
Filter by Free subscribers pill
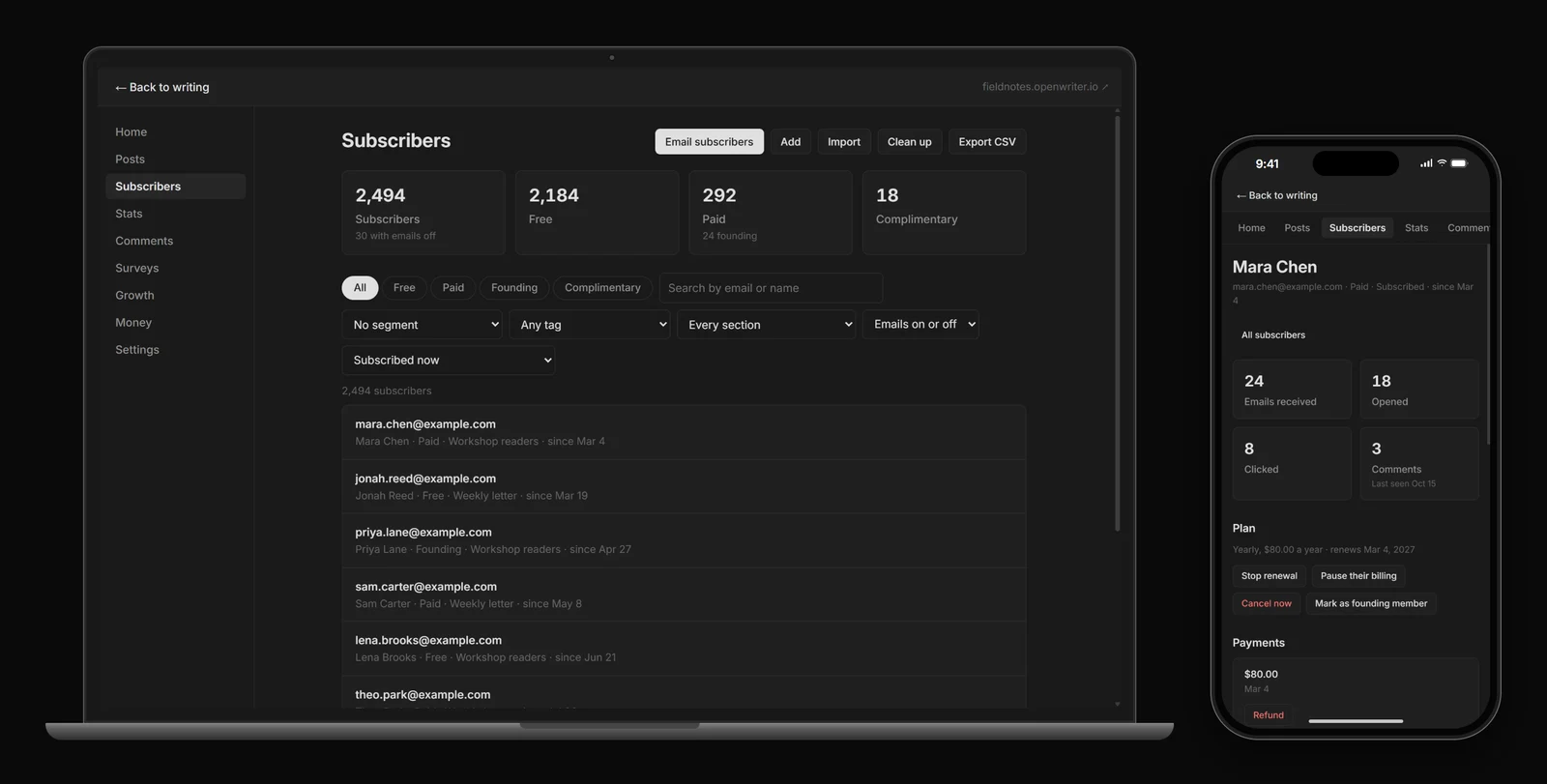[404, 288]
